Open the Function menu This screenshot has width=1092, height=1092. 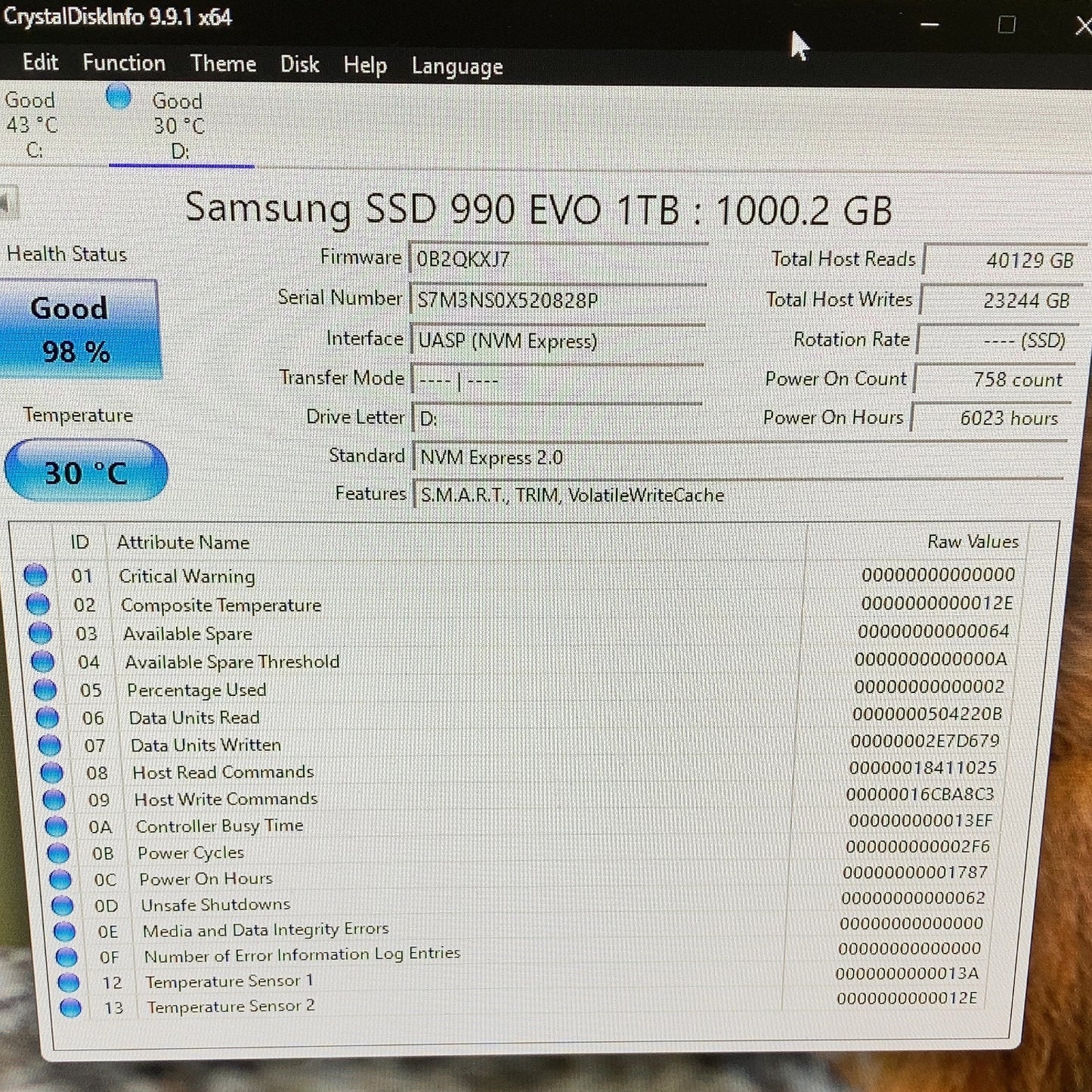point(124,63)
